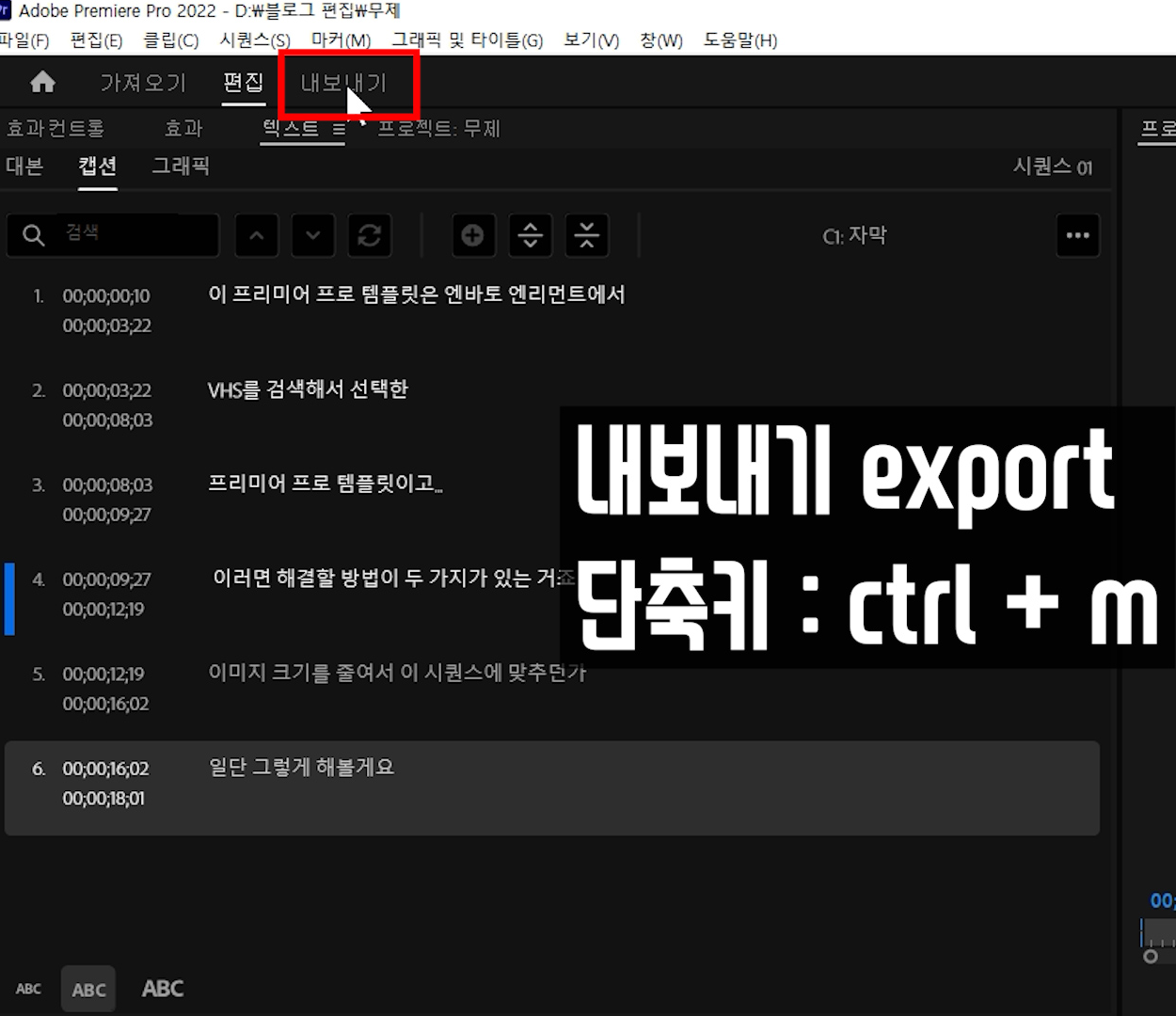Open the 클립(C) menu
The image size is (1176, 1016).
point(170,40)
